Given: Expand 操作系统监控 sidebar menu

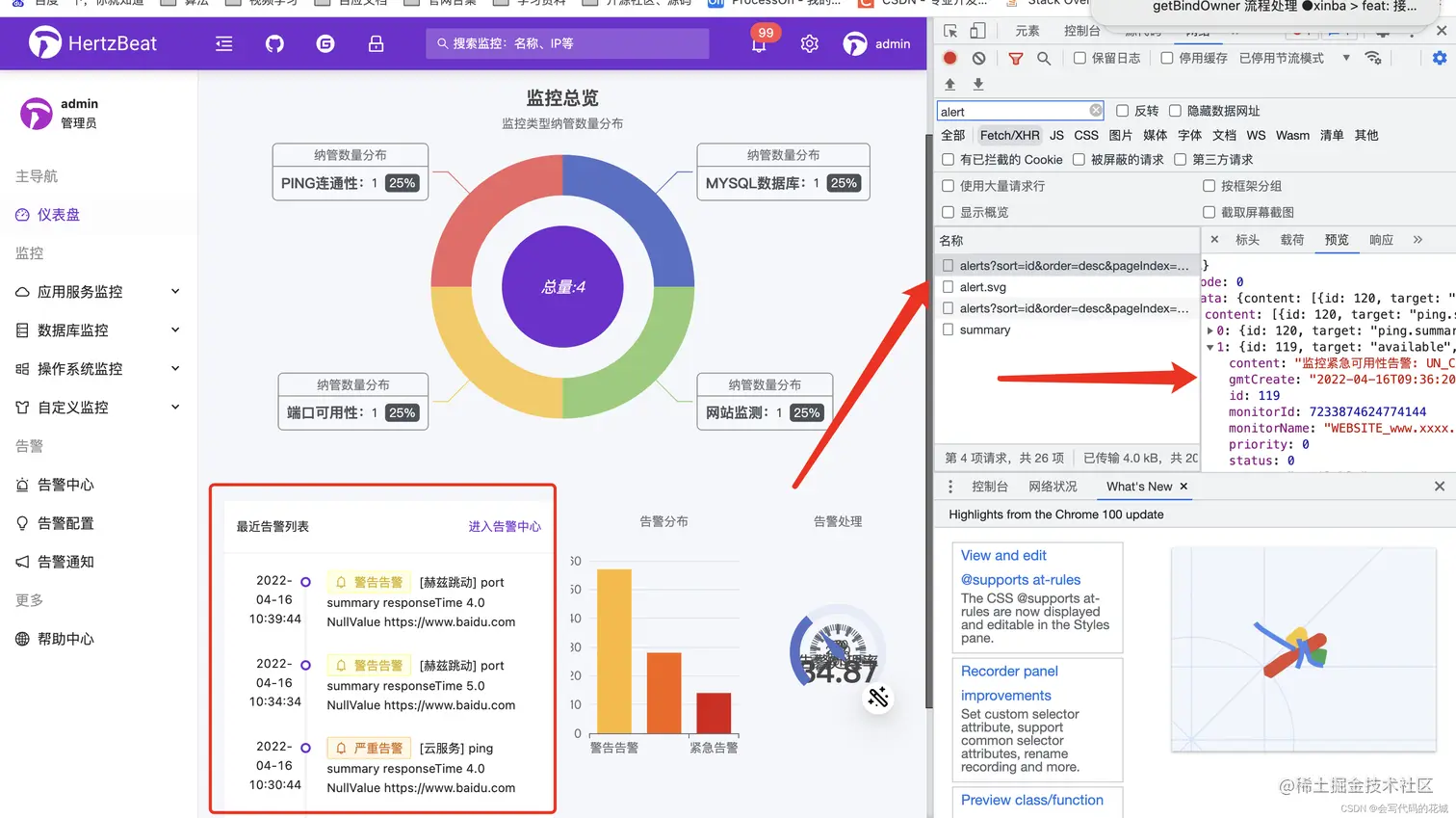Looking at the screenshot, I should (98, 369).
